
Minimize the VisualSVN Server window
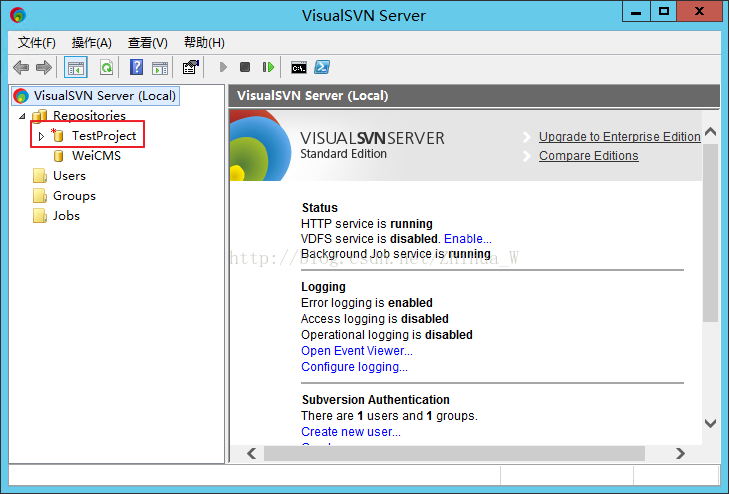pos(636,12)
